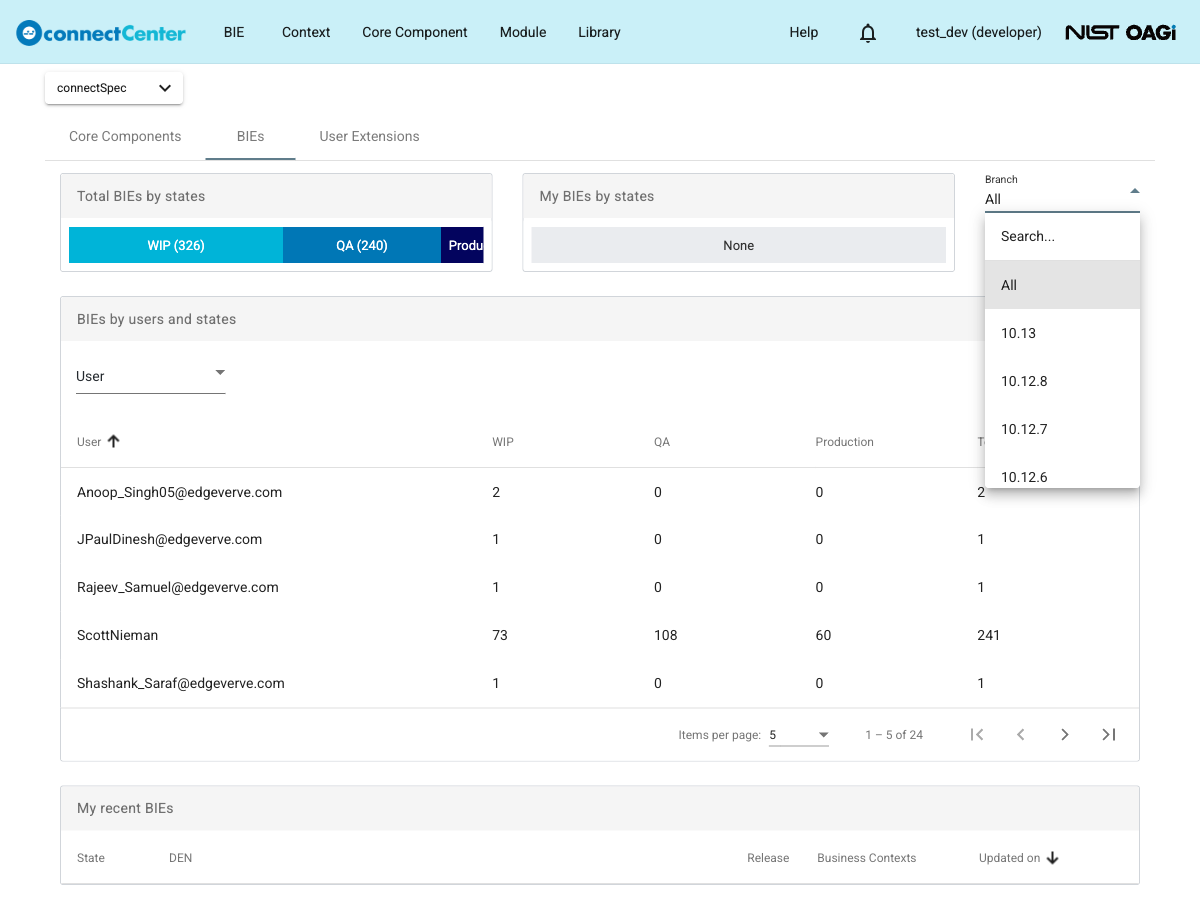
Task: Open the Help menu
Action: 804,32
